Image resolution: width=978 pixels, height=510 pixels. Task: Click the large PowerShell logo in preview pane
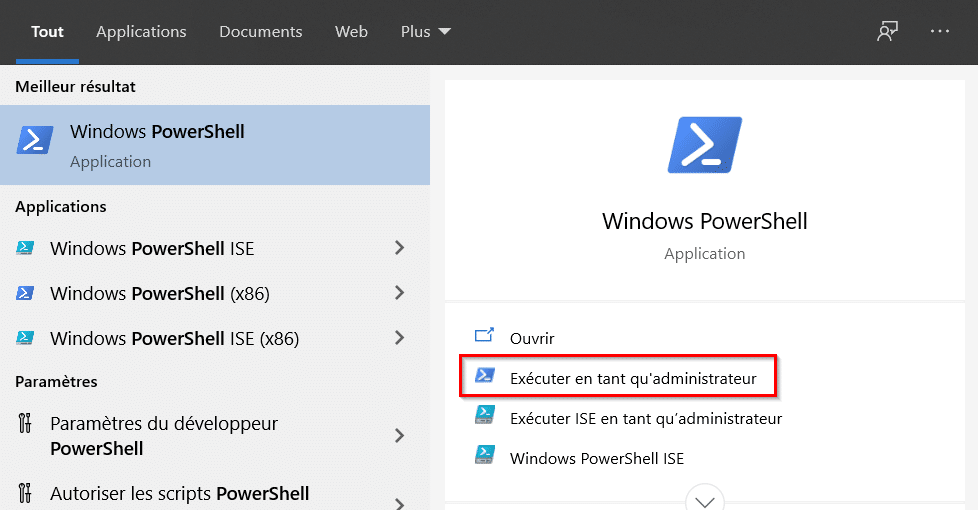pyautogui.click(x=705, y=145)
